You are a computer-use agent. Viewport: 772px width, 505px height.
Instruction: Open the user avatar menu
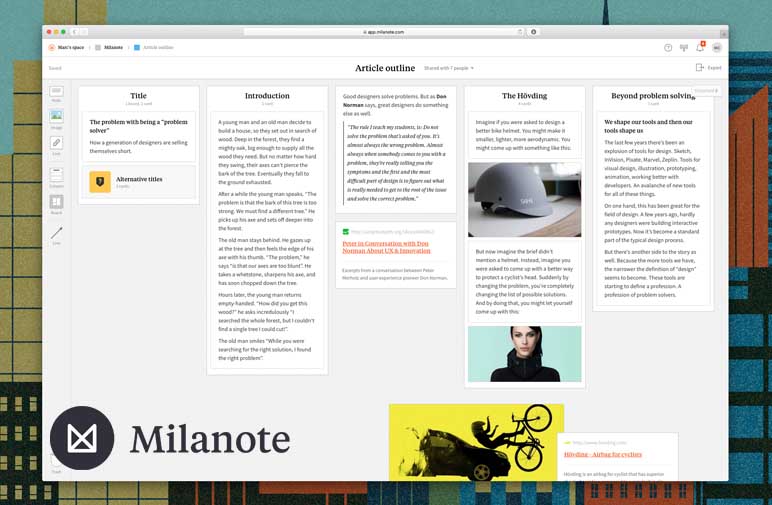tap(717, 48)
